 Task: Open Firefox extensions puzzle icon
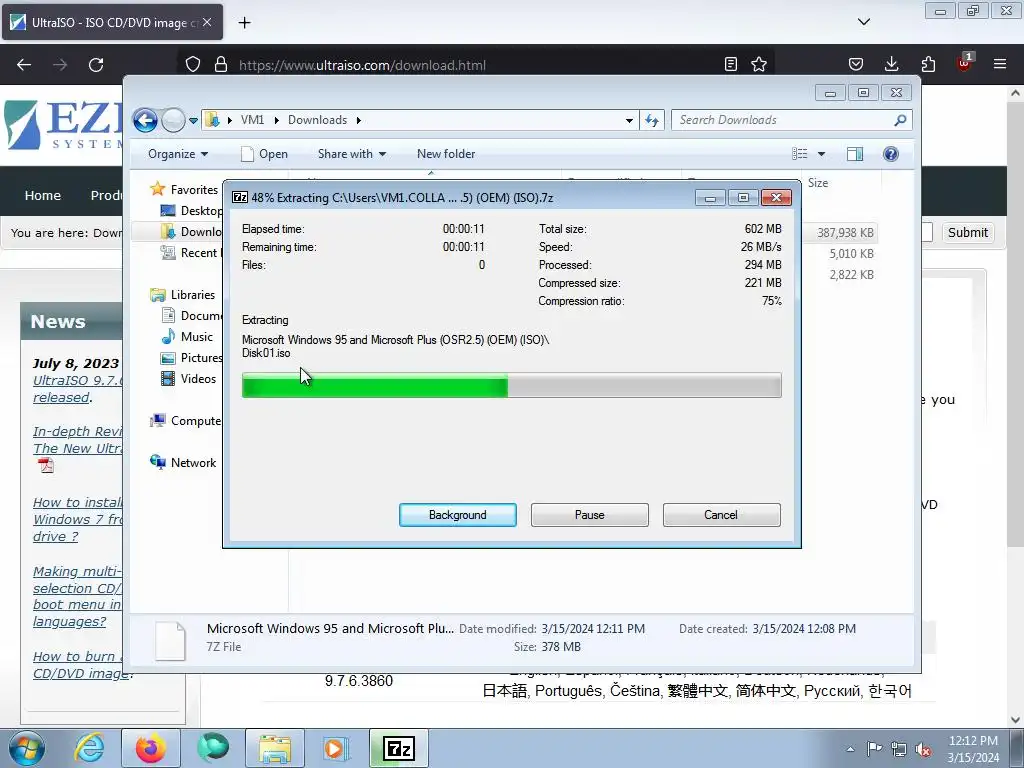(928, 64)
